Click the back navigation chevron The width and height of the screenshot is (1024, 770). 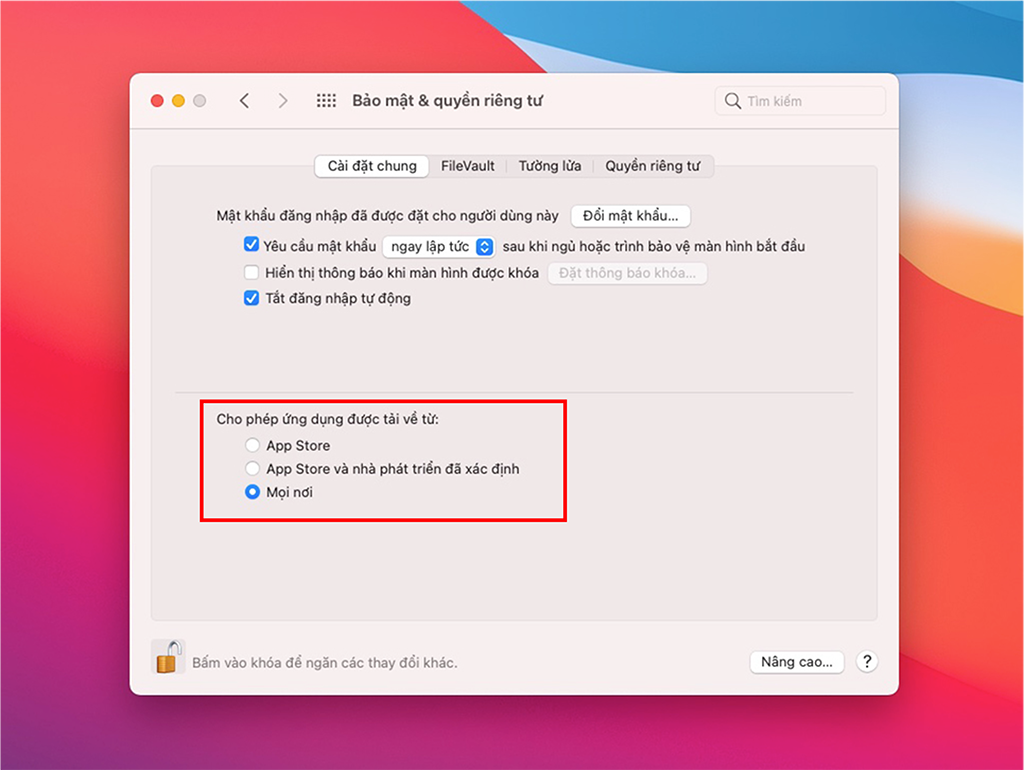point(244,101)
